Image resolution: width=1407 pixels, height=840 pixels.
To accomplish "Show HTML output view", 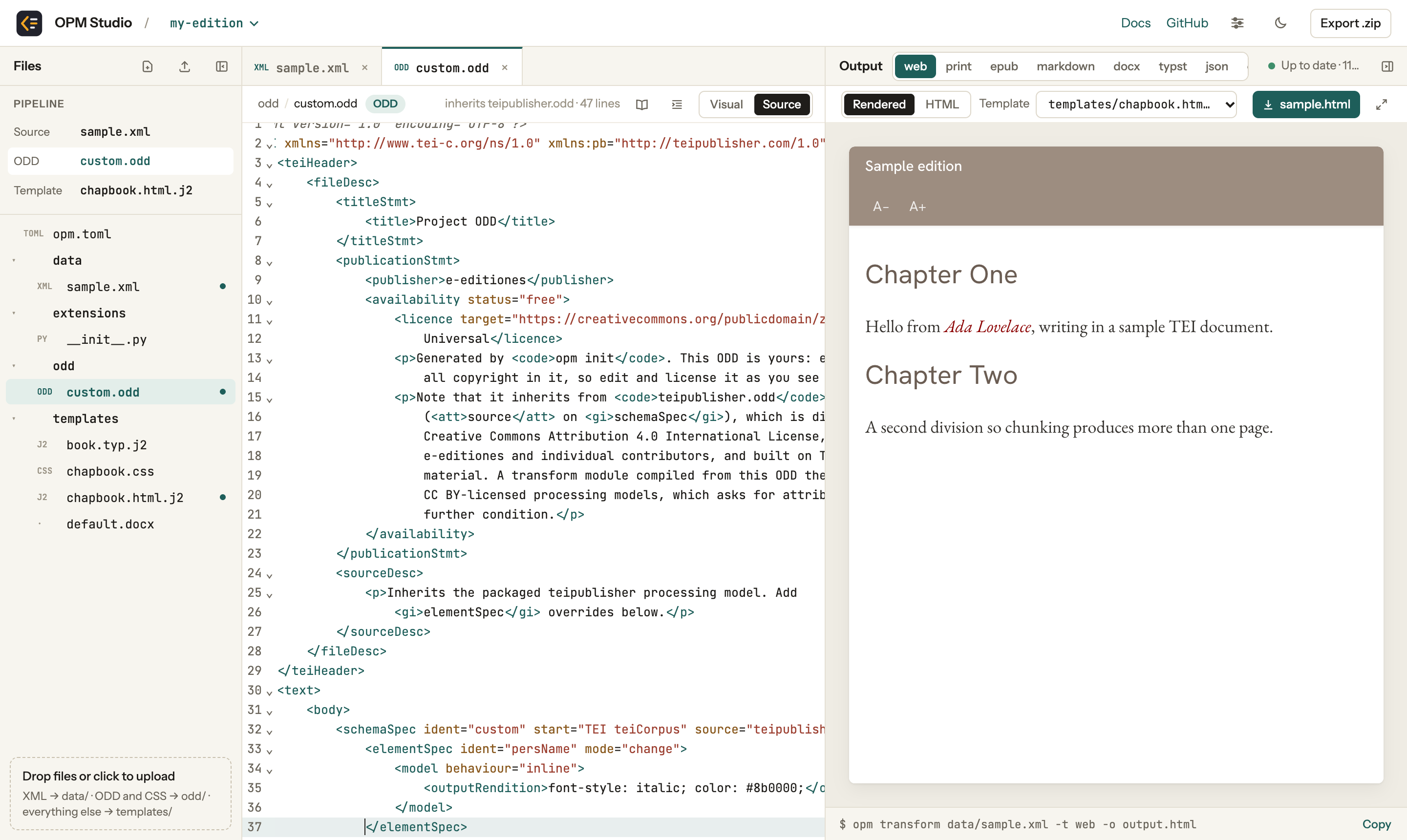I will coord(942,104).
